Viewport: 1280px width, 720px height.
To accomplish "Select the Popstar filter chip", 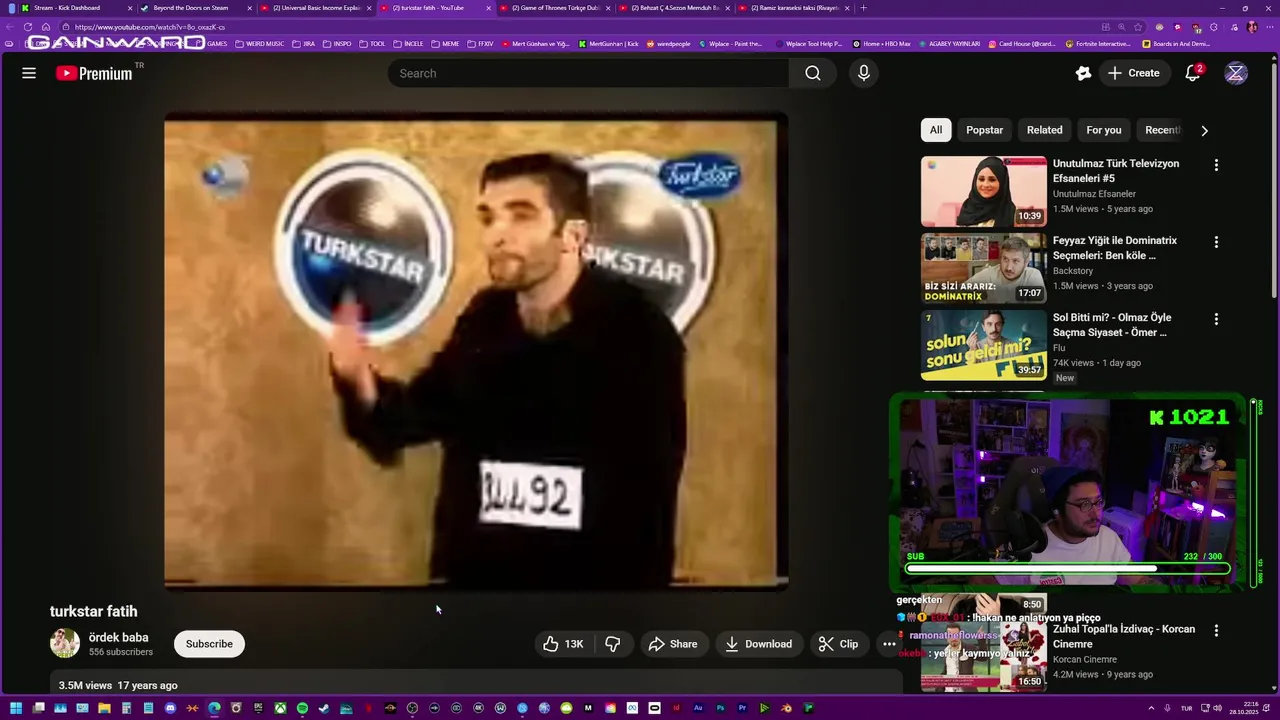I will (x=984, y=130).
